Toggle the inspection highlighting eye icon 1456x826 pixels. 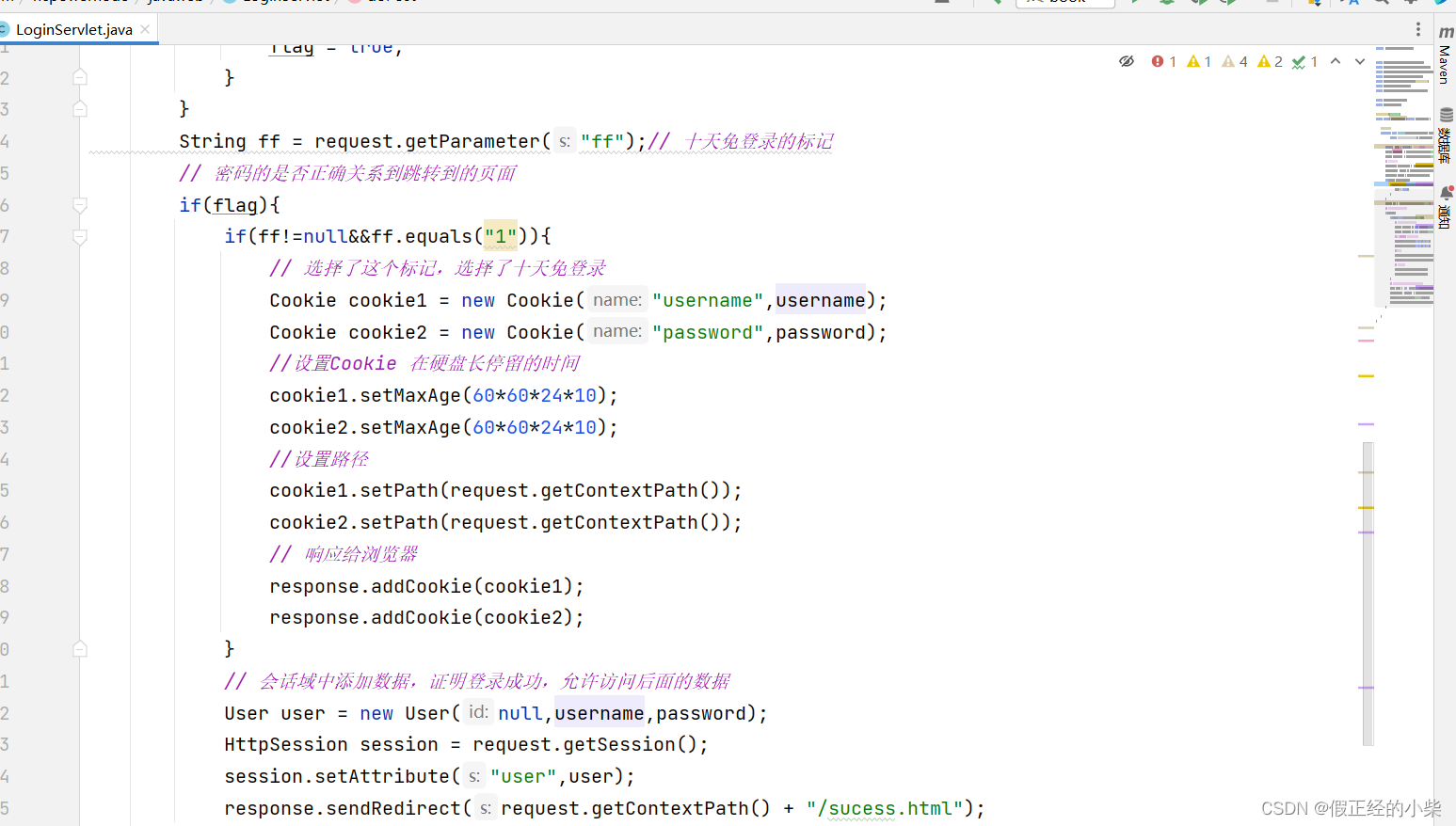click(1127, 61)
